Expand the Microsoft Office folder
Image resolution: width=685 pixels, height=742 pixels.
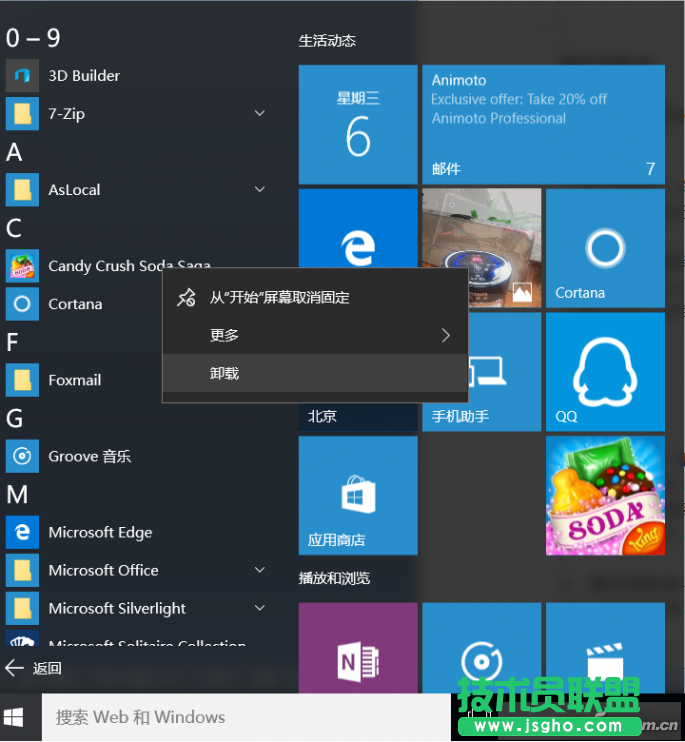(x=260, y=570)
